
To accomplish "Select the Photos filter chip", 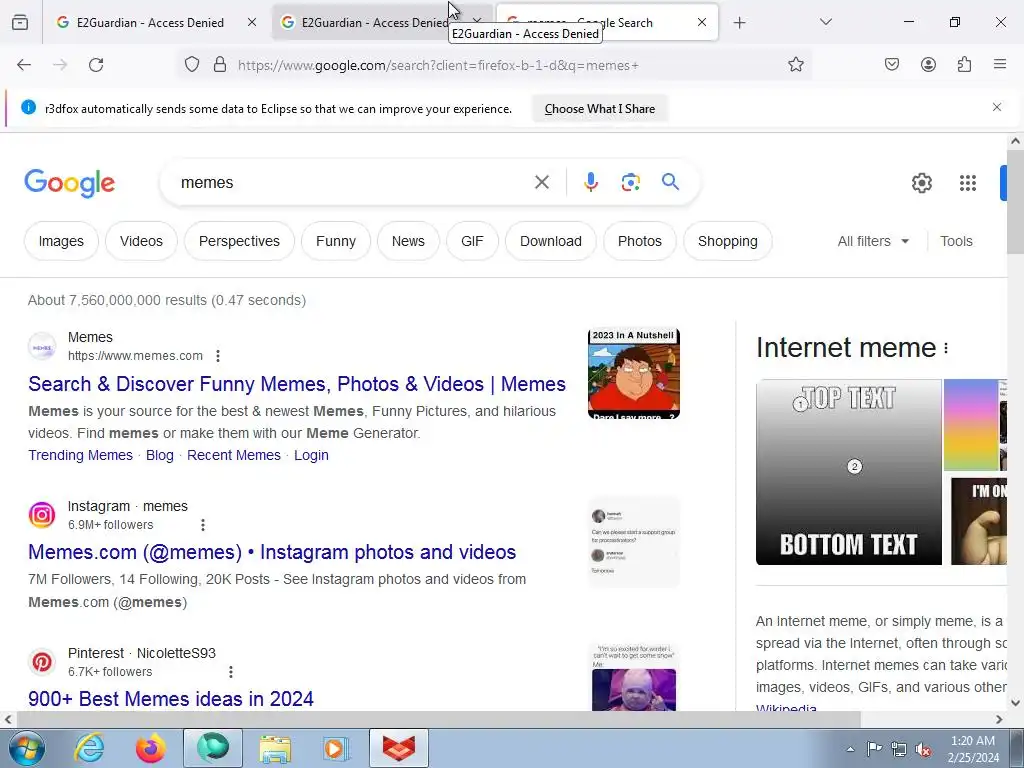I will point(639,241).
